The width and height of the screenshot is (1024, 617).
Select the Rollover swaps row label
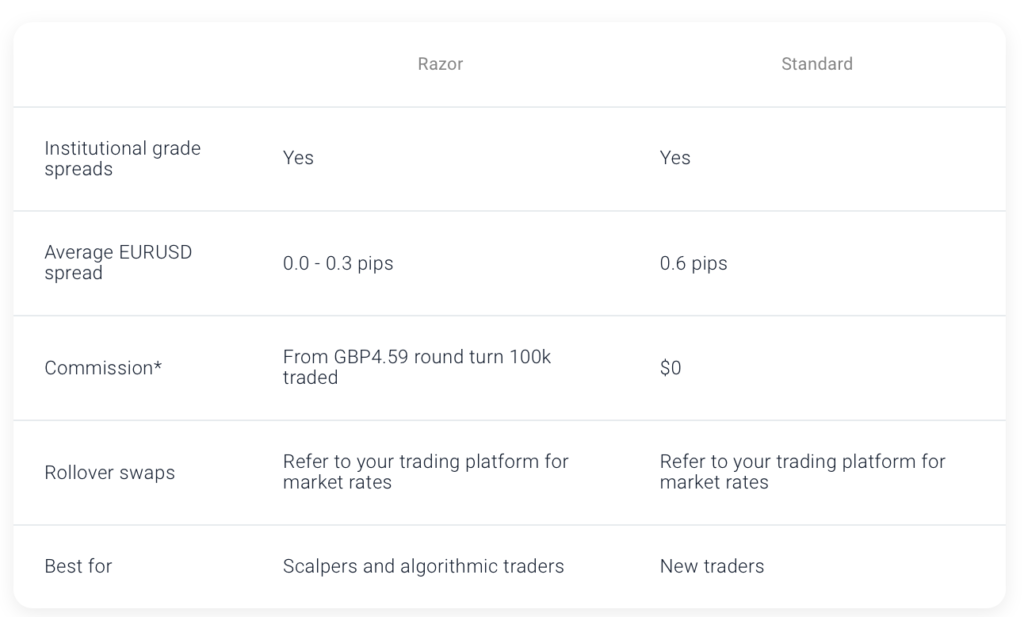point(110,473)
